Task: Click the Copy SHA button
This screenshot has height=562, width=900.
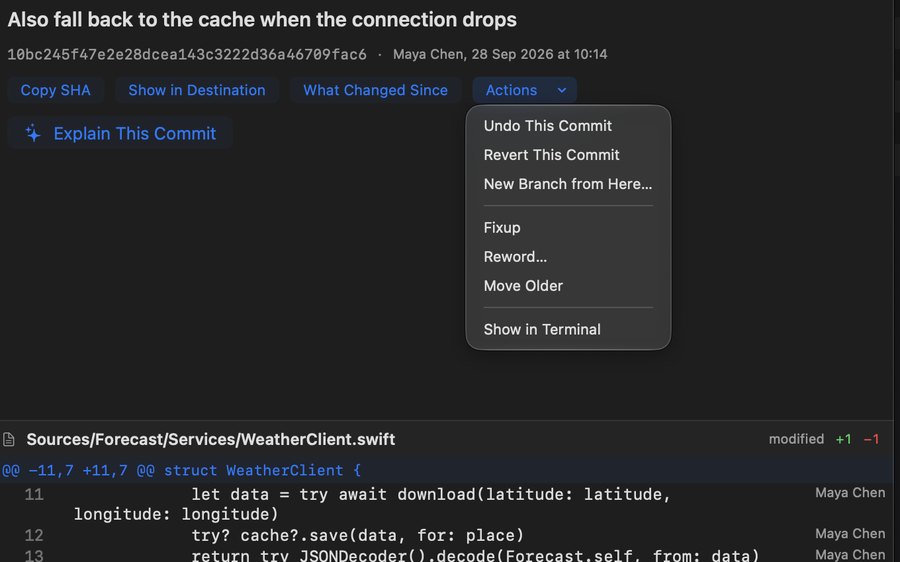Action: point(55,90)
